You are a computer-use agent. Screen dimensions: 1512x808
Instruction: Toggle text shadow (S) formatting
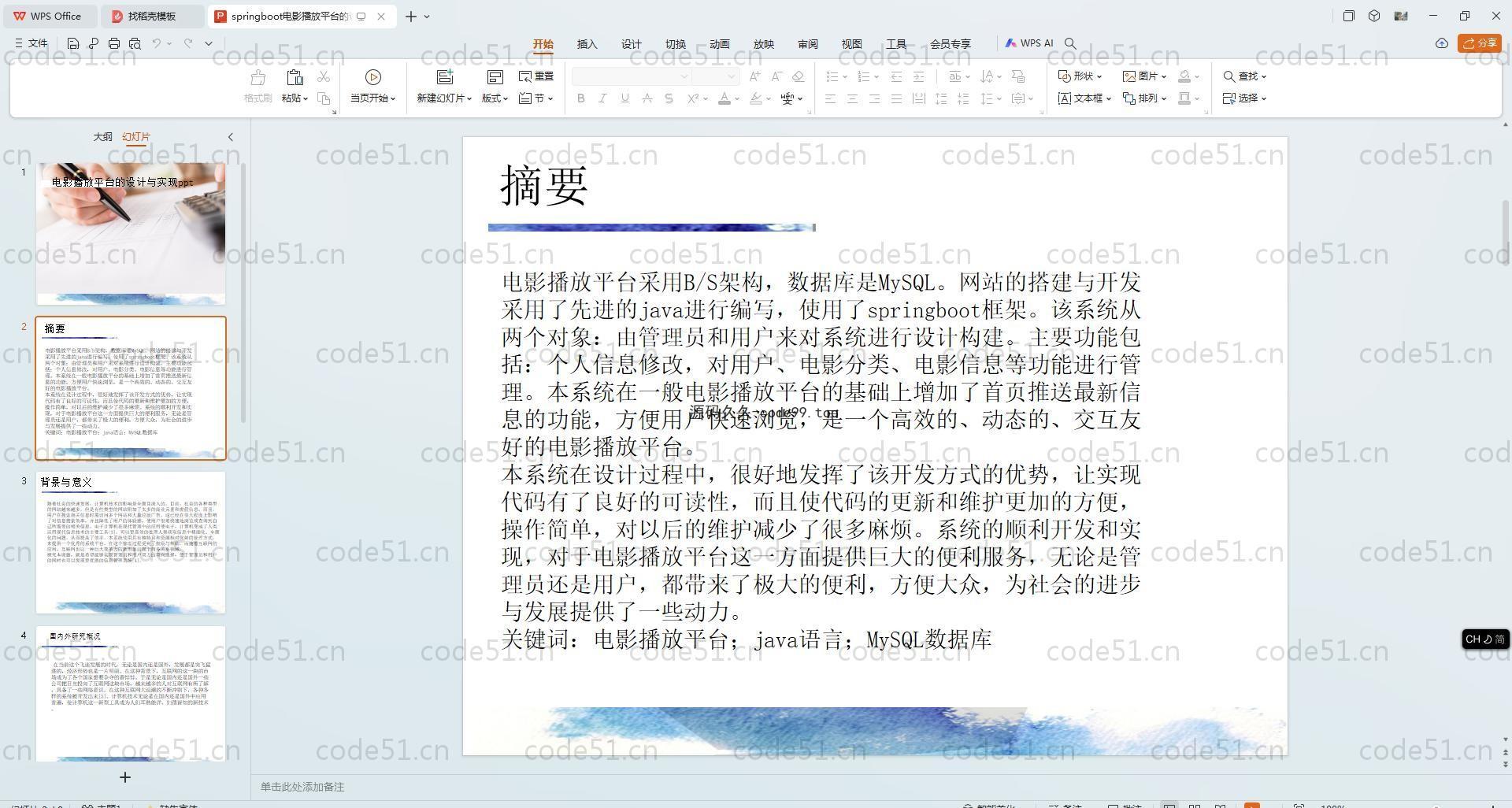[x=669, y=98]
